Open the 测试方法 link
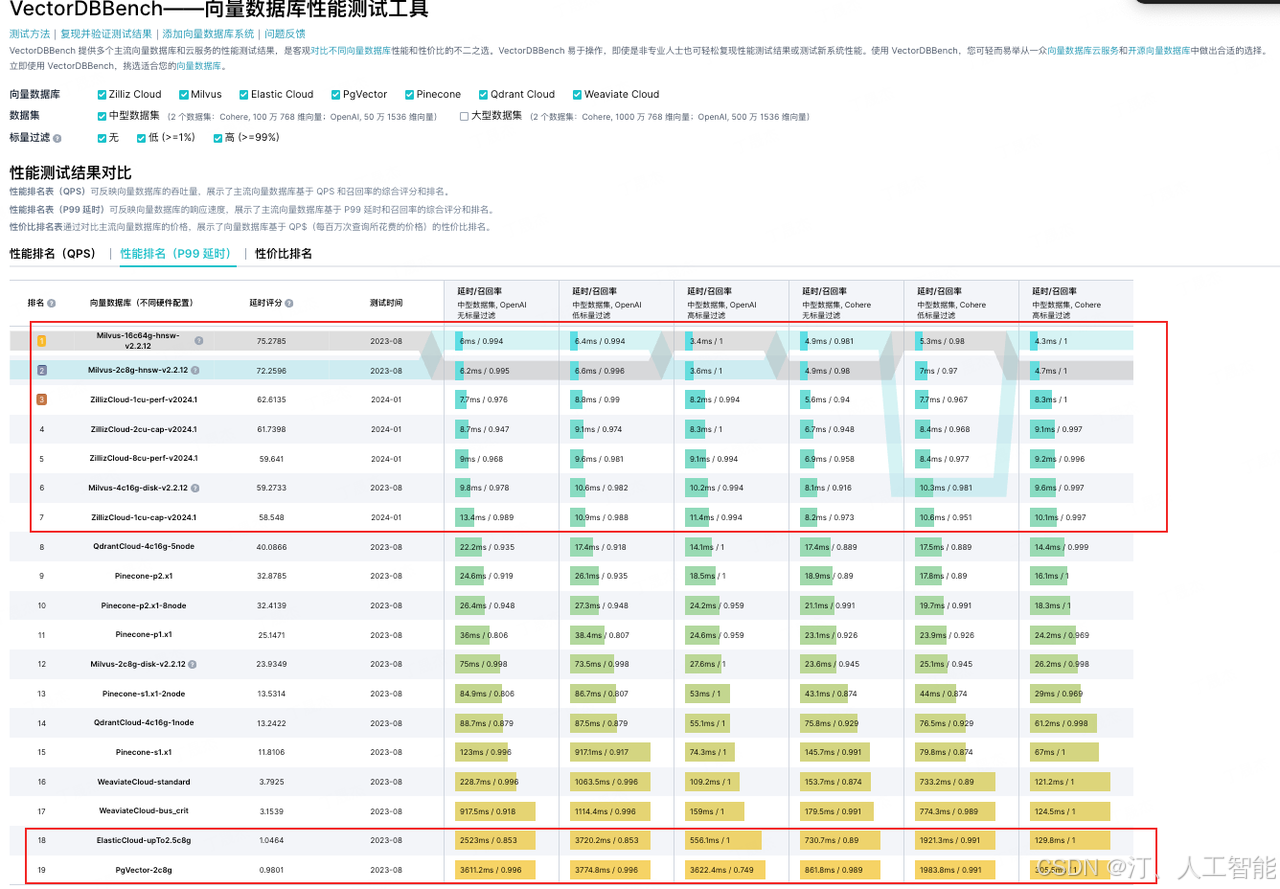1280x889 pixels. pyautogui.click(x=30, y=34)
